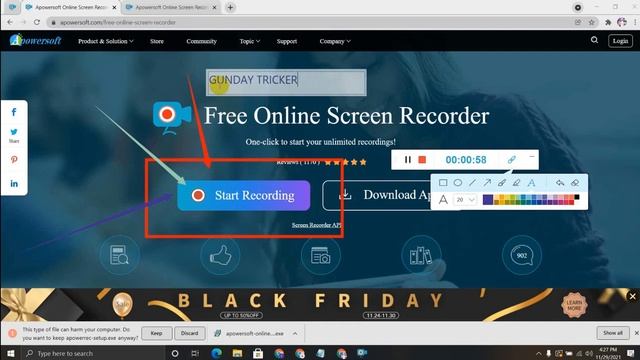Click the Apowersoft logo

[36, 40]
